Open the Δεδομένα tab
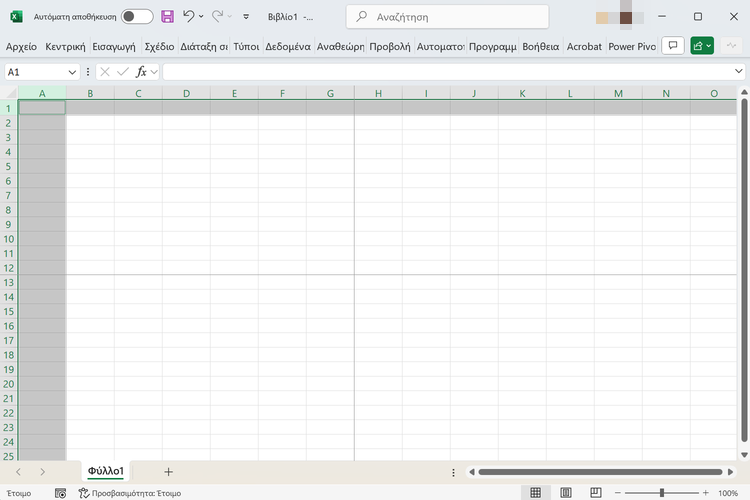The height and width of the screenshot is (500, 750). 288,46
